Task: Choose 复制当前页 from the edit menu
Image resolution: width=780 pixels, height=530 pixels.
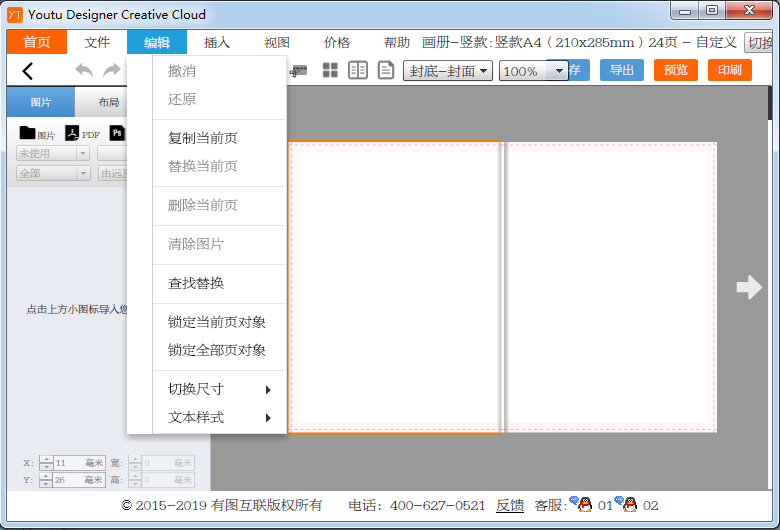Action: 203,138
